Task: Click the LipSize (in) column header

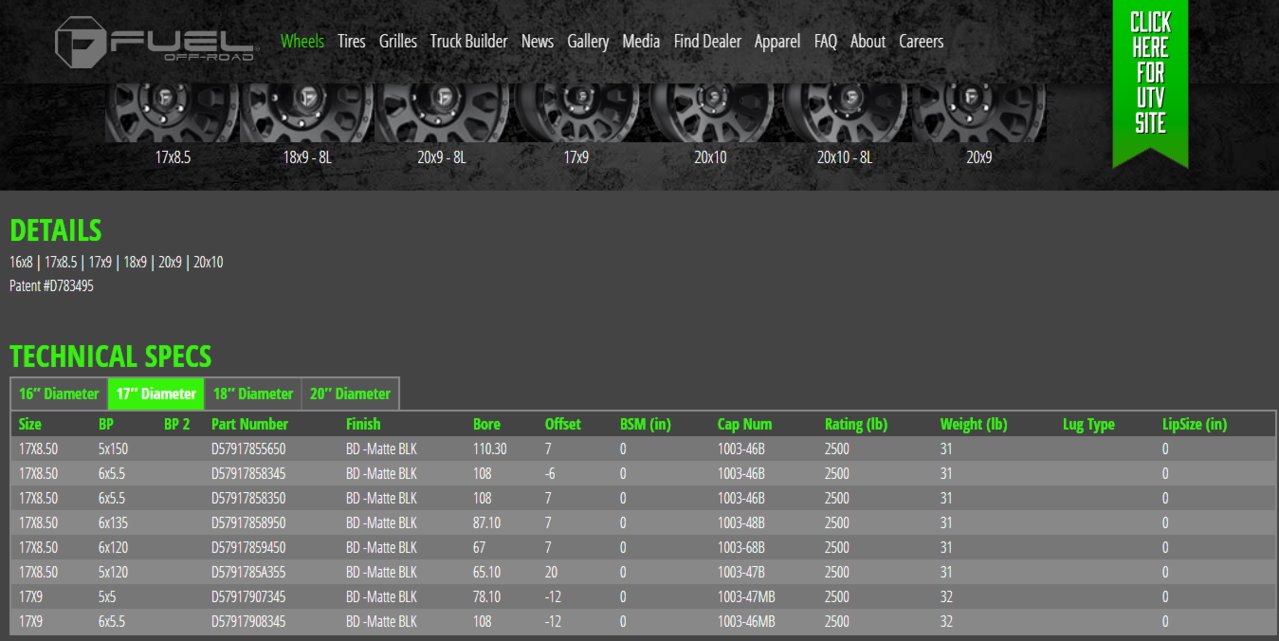Action: pos(1194,424)
